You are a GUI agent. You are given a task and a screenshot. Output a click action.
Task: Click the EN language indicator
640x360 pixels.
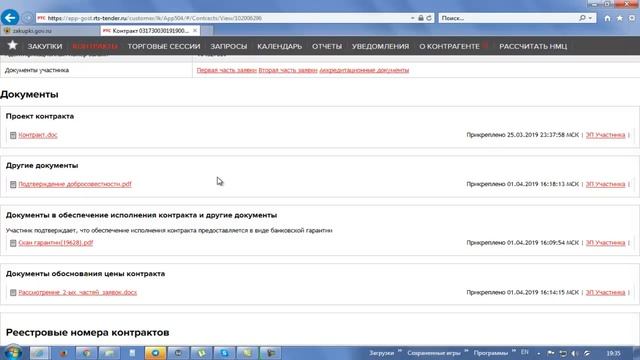[524, 352]
